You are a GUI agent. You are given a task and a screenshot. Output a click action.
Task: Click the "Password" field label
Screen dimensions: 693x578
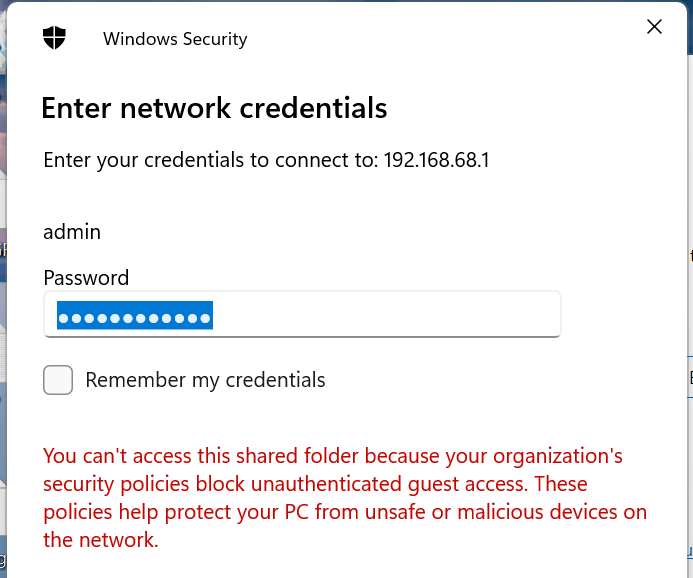coord(86,278)
